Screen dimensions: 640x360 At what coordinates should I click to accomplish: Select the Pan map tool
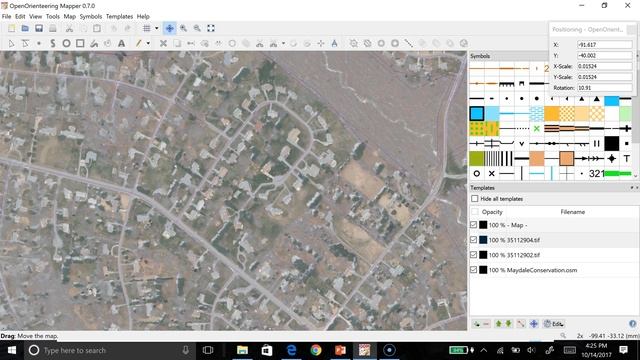tap(169, 28)
